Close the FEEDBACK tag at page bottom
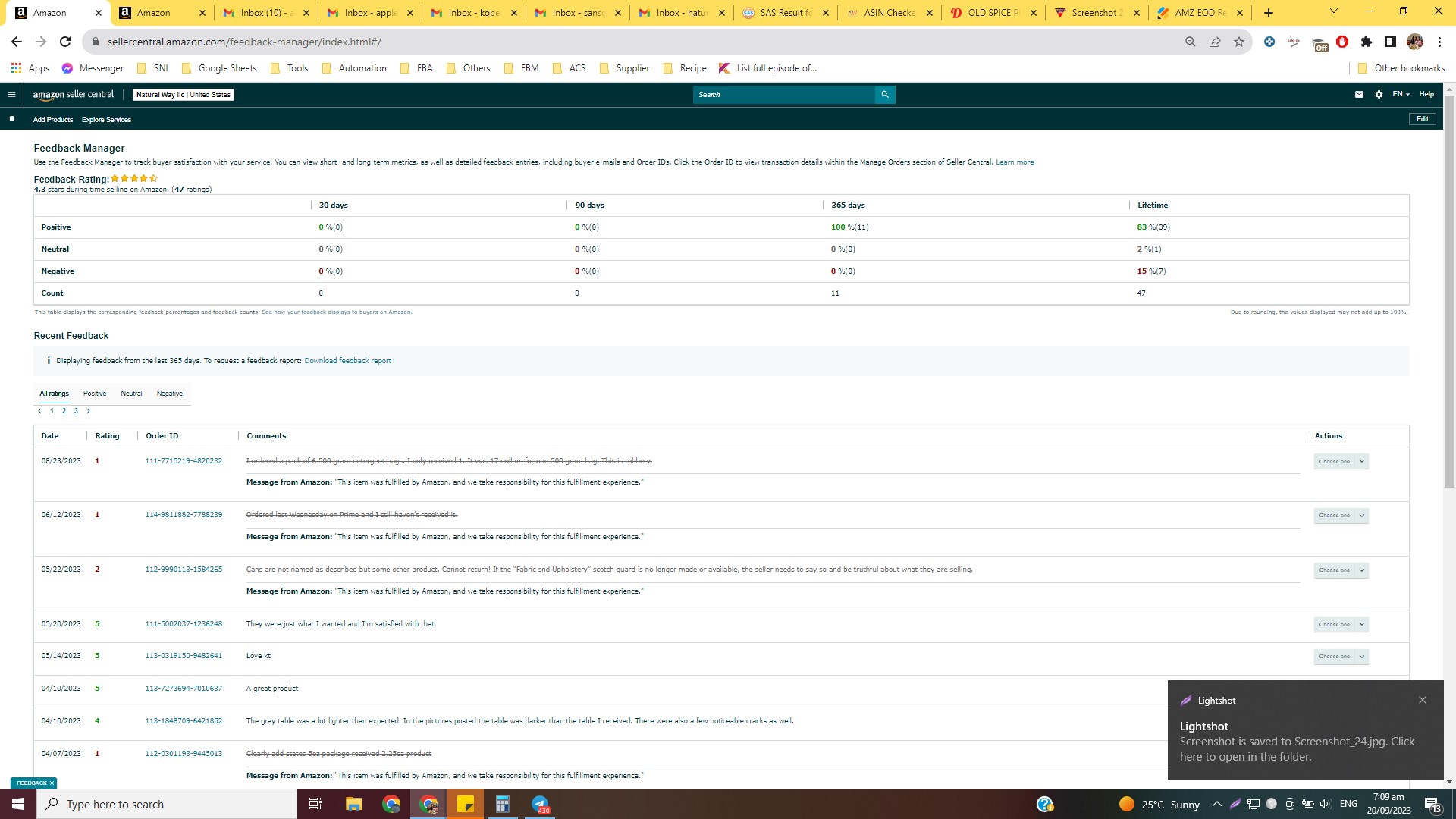This screenshot has width=1456, height=819. [52, 783]
